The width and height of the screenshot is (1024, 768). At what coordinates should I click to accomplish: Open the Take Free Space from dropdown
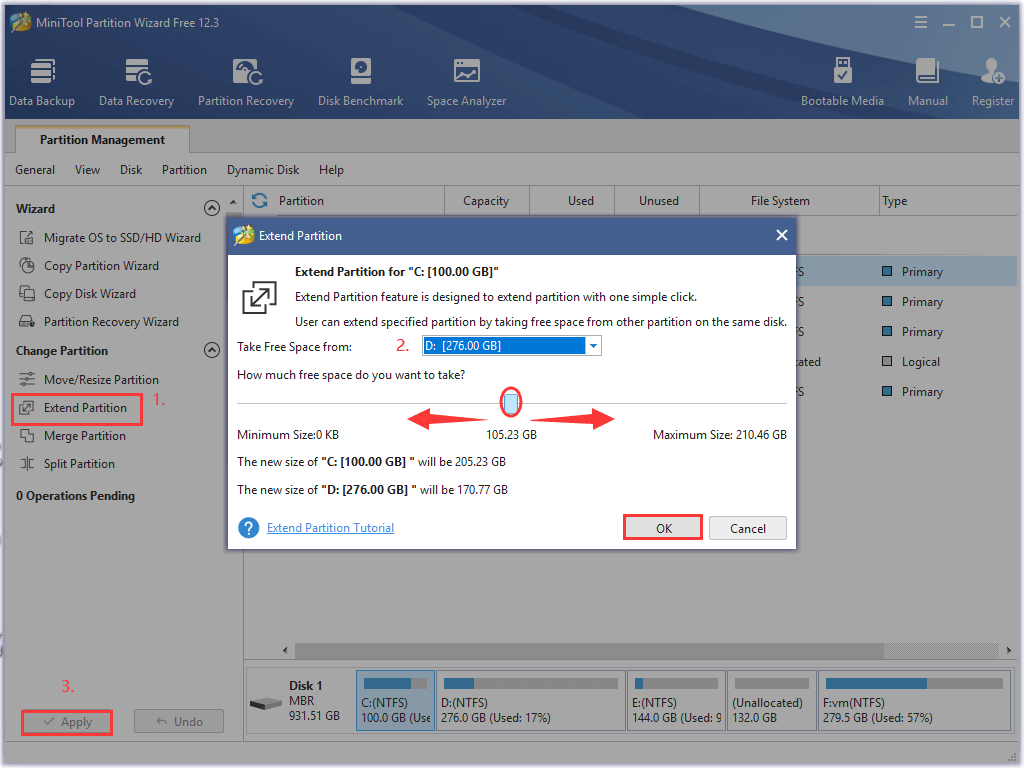(593, 345)
